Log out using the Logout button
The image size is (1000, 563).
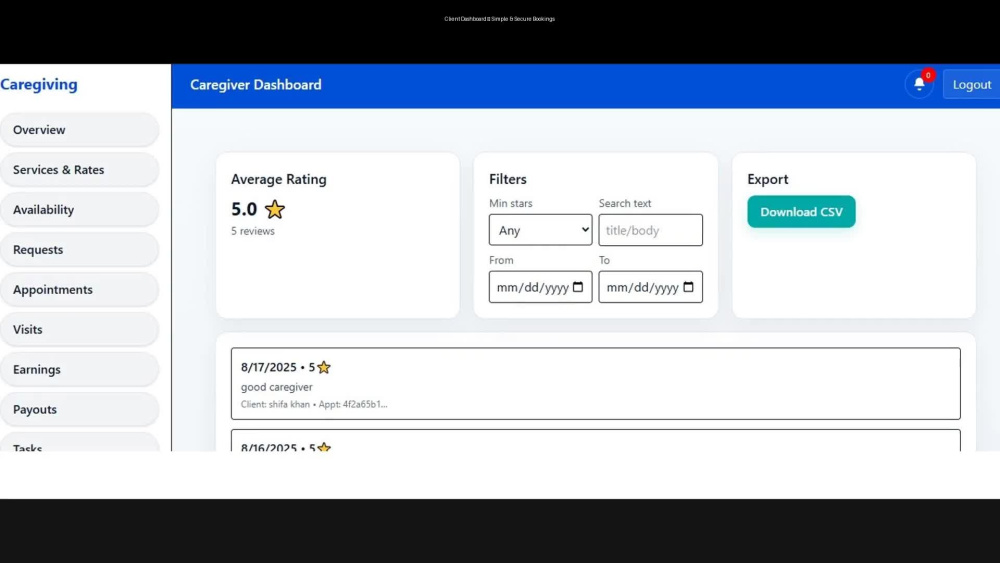coord(971,84)
